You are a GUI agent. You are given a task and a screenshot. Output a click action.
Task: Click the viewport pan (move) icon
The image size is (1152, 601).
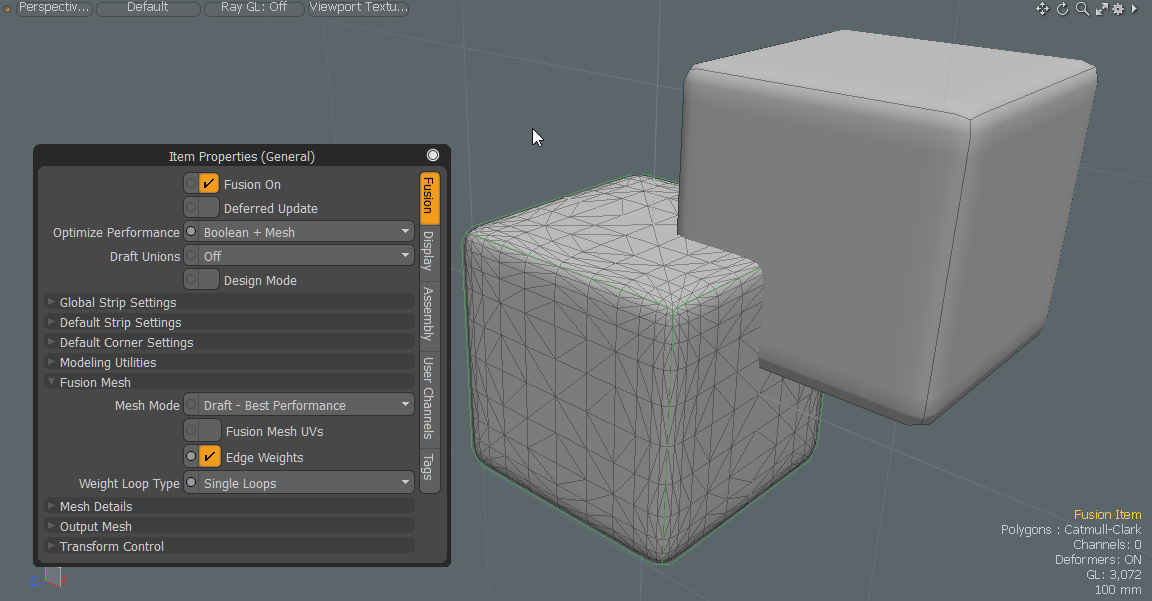coord(1042,8)
